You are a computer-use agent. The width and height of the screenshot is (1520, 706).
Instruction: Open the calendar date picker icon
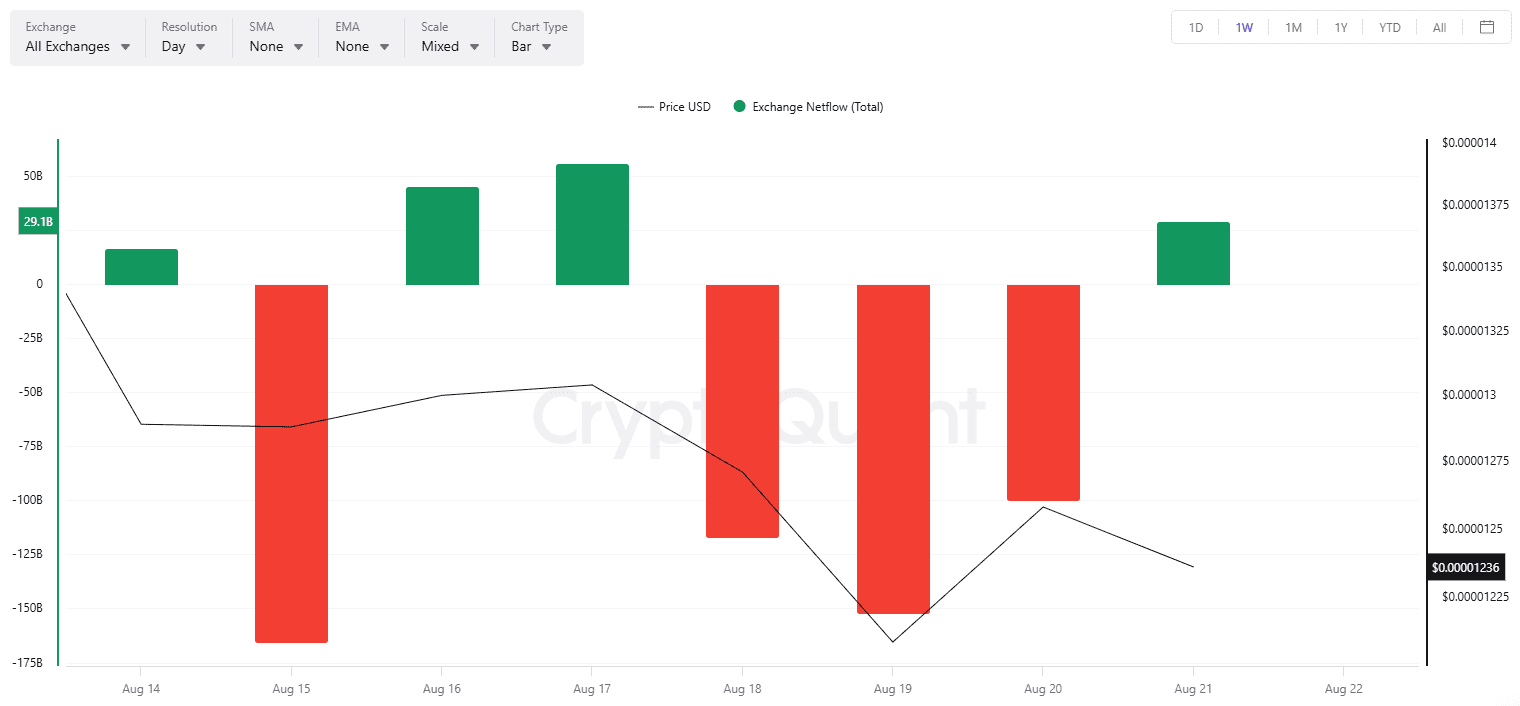pyautogui.click(x=1487, y=27)
